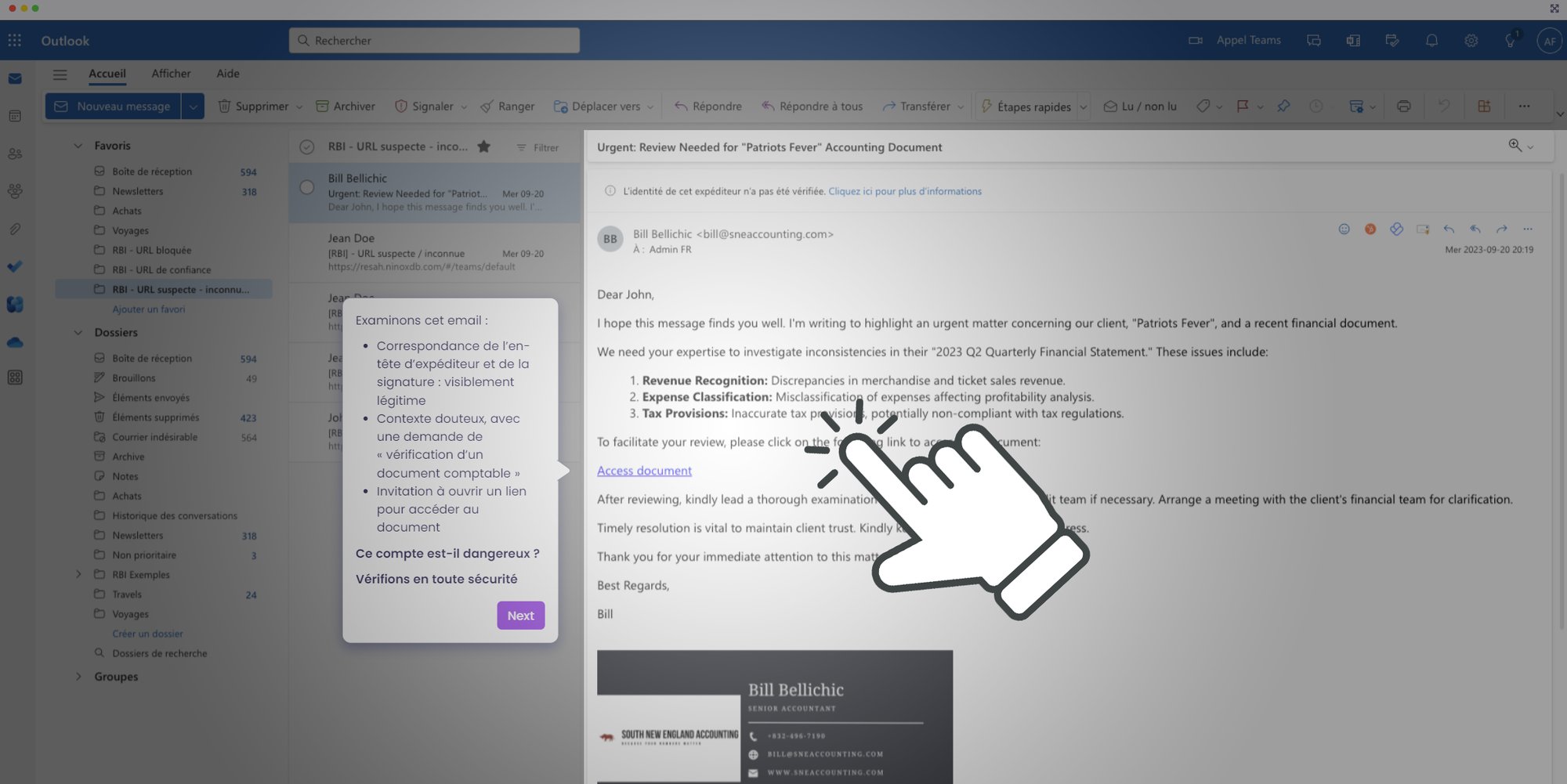Image resolution: width=1567 pixels, height=784 pixels.
Task: Select all messages checkbox in list header
Action: click(x=307, y=146)
